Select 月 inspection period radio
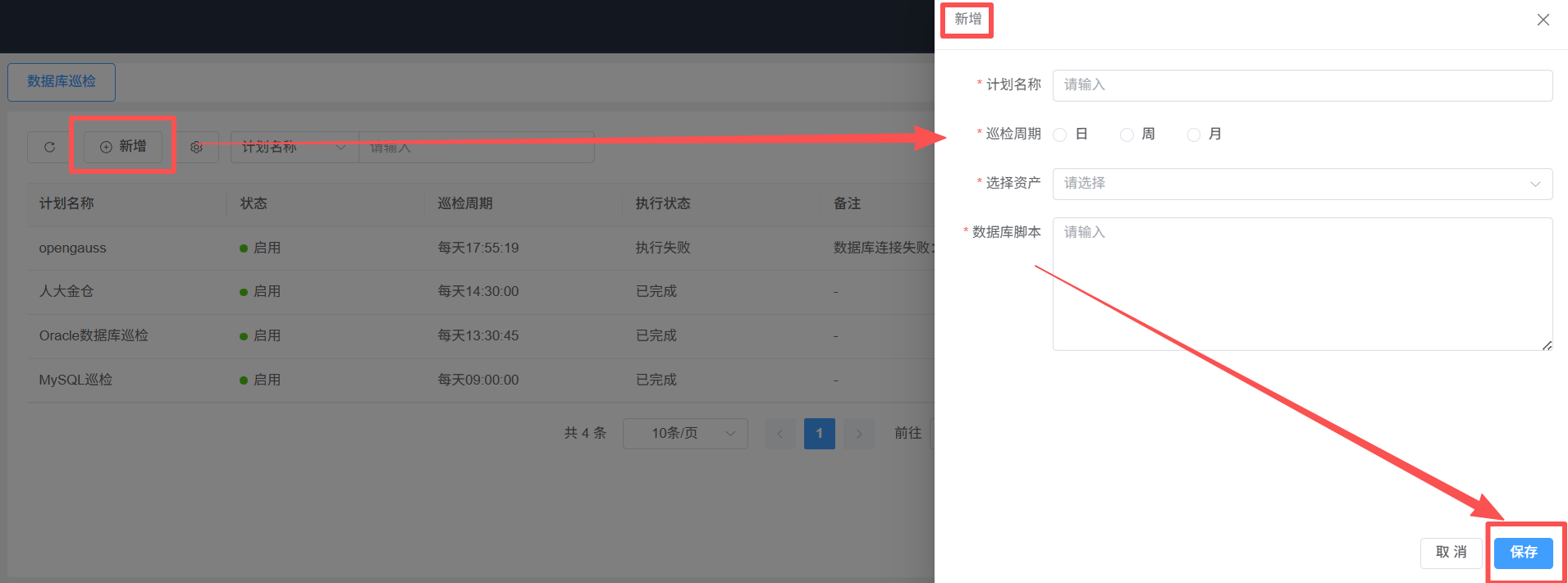This screenshot has width=1568, height=583. pos(1194,134)
